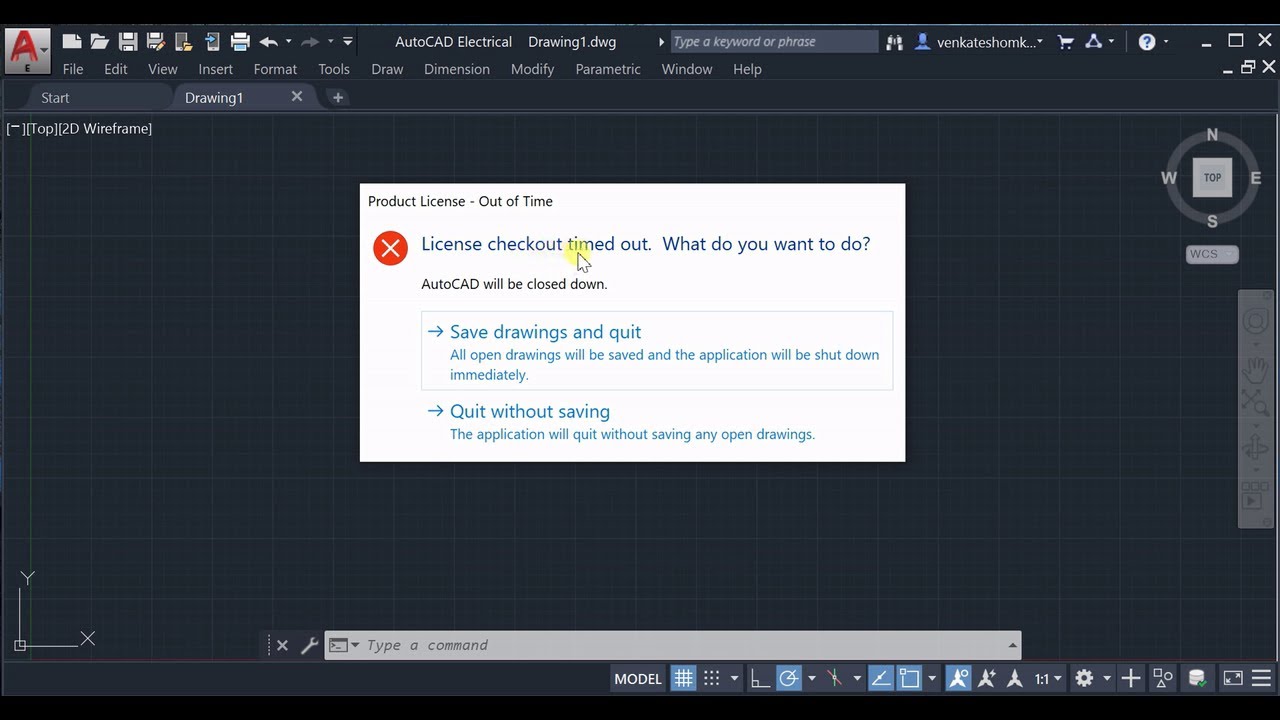
Task: Open the Autodesk App Store cart icon
Action: [1066, 42]
